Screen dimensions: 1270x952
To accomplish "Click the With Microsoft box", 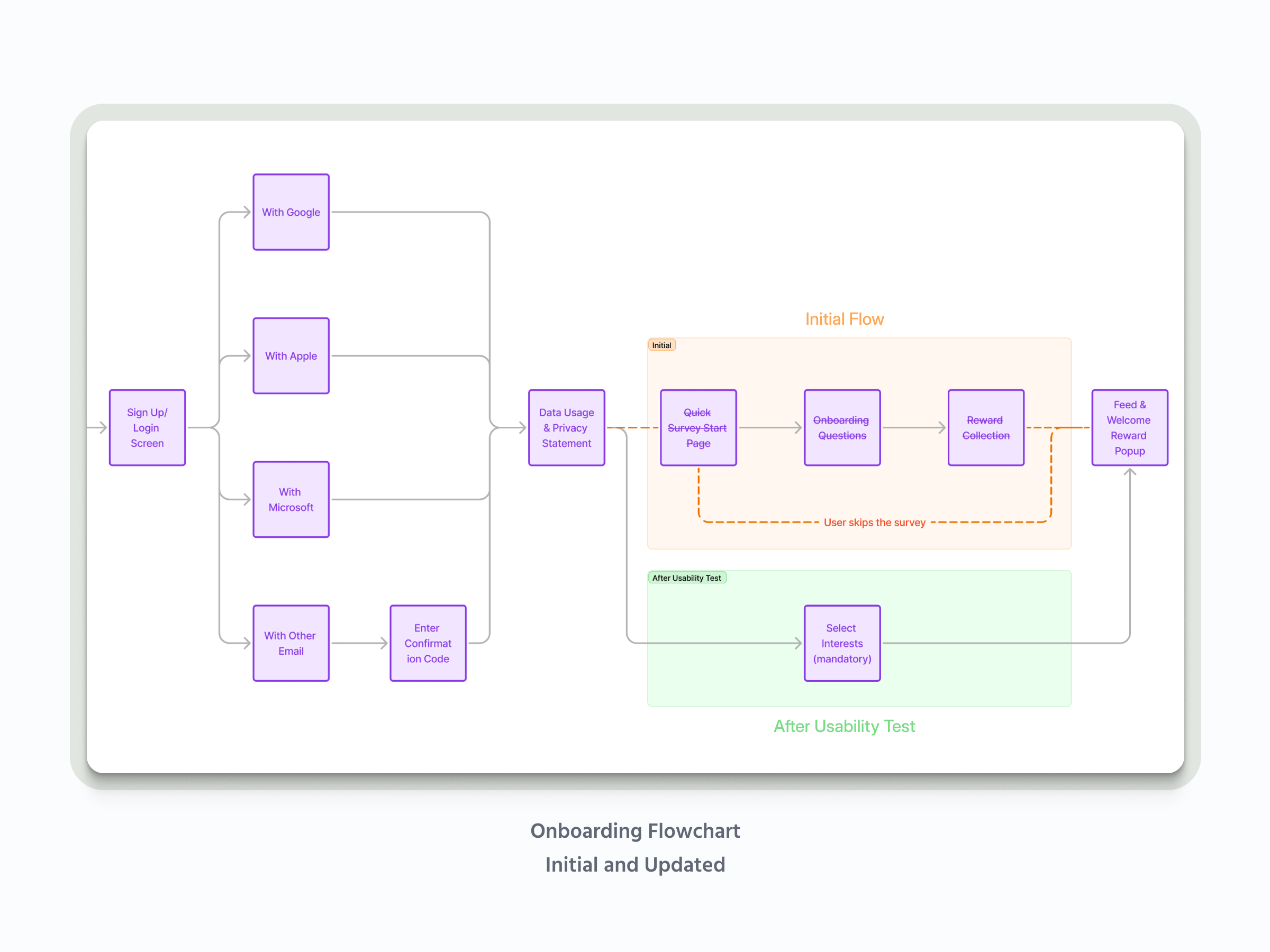I will tap(291, 499).
